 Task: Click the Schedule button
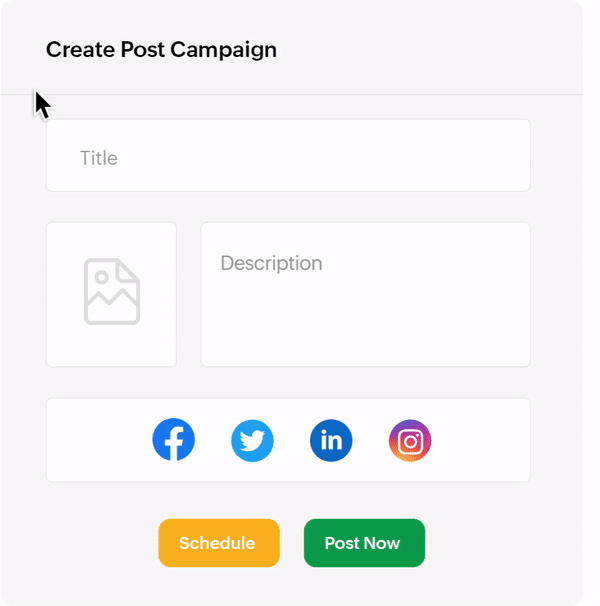click(x=219, y=543)
